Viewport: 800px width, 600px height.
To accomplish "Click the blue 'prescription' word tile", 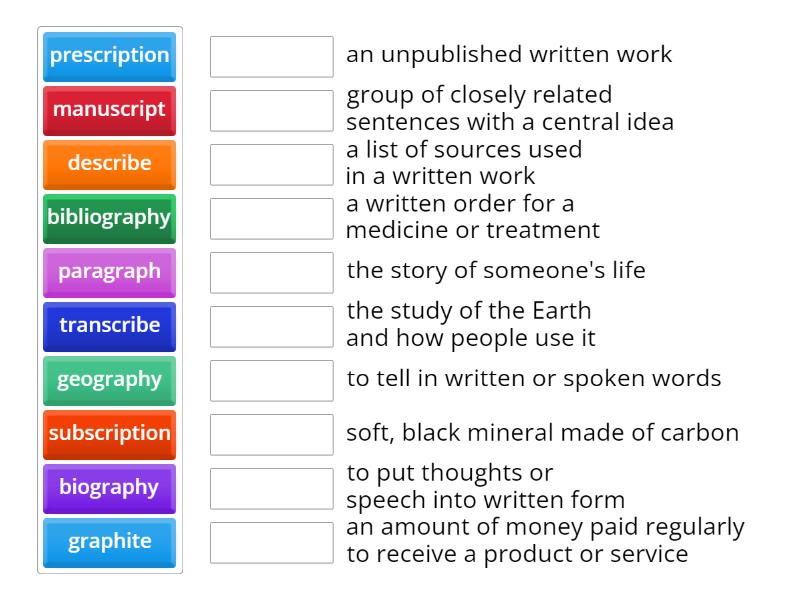I will point(110,56).
